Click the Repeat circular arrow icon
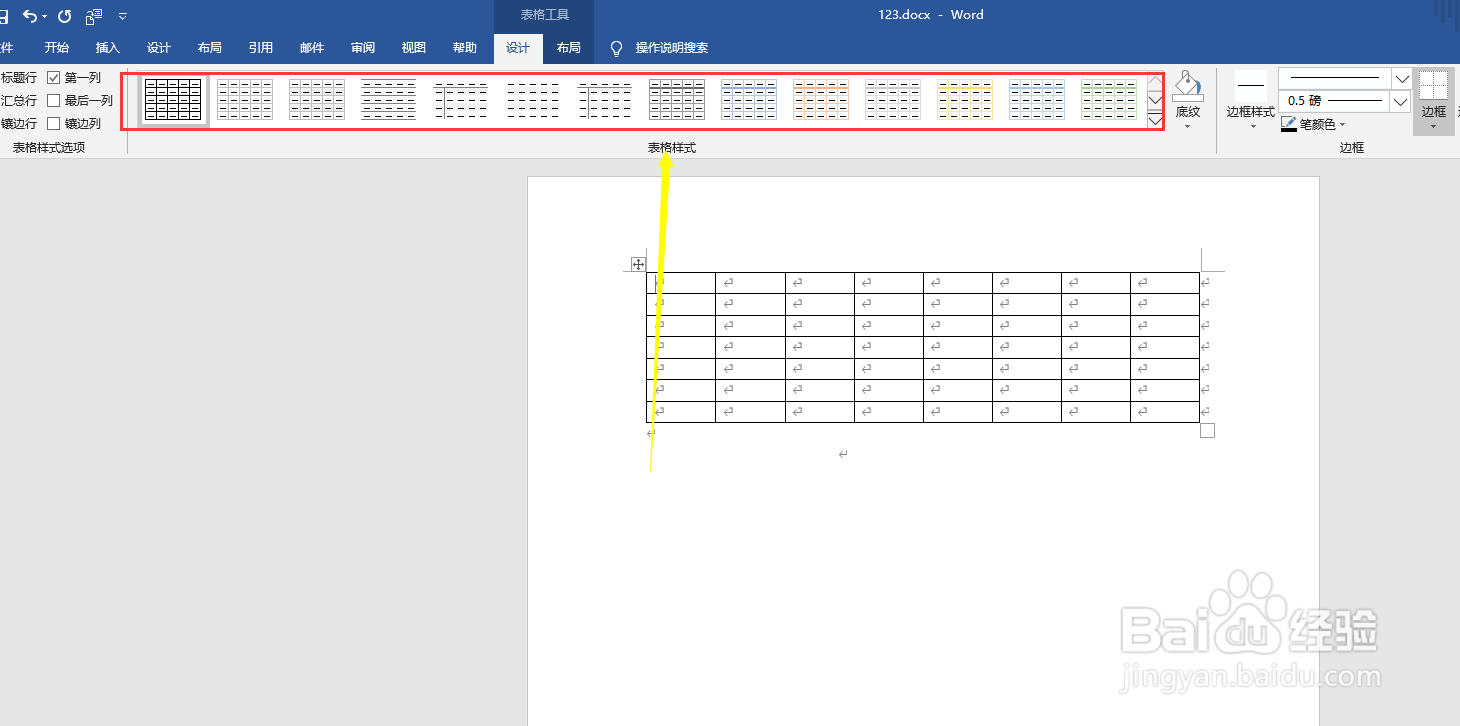Image resolution: width=1460 pixels, height=726 pixels. pyautogui.click(x=65, y=16)
